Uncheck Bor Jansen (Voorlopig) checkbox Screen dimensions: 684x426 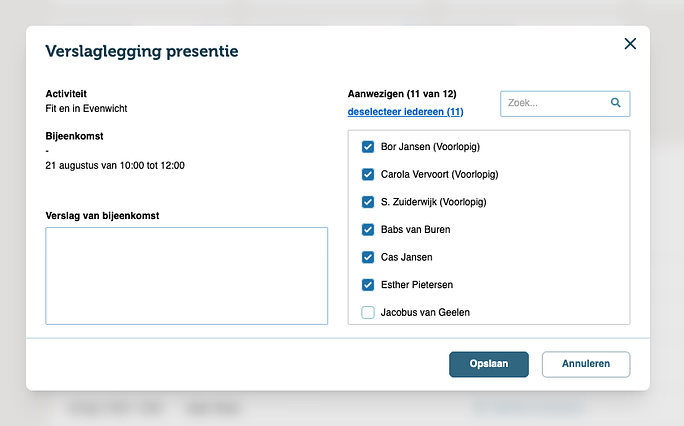368,147
